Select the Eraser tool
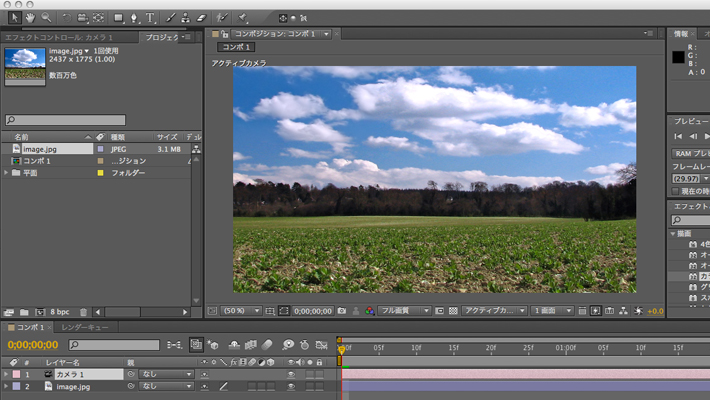The height and width of the screenshot is (400, 710). coord(201,17)
